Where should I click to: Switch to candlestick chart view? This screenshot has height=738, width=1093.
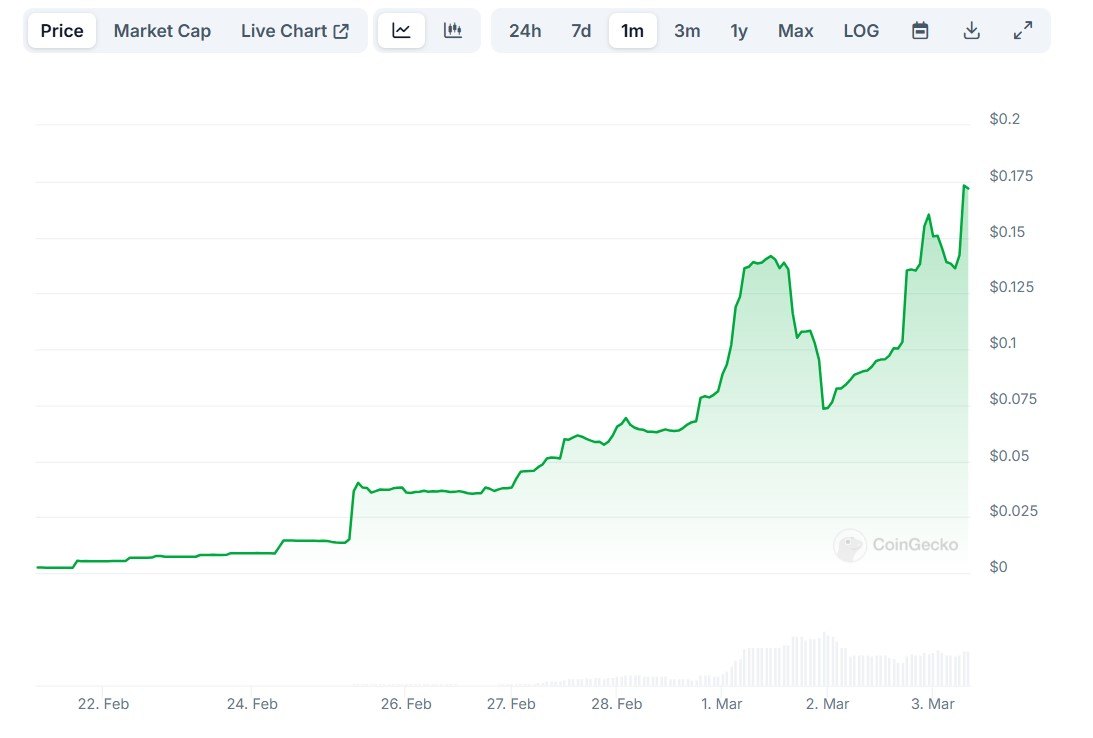452,31
